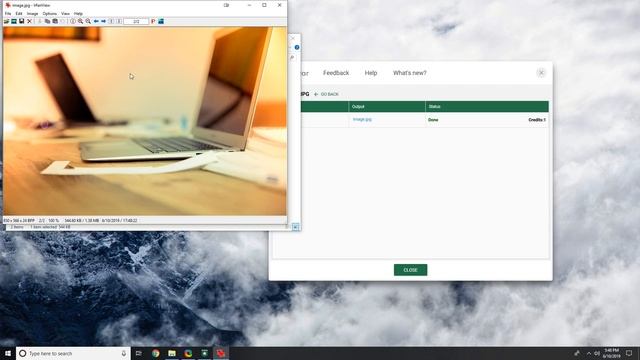Viewport: 640px width, 360px height.
Task: Paste using the clipboard toolbar icon
Action: click(x=55, y=21)
